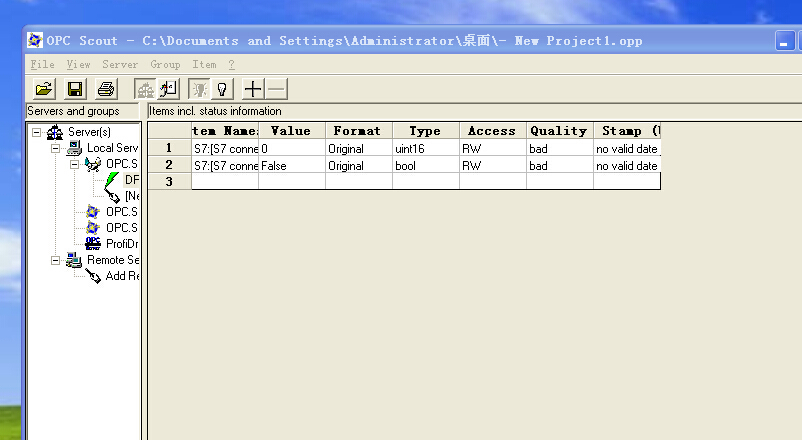
Task: Click the light bulb toolbar icon
Action: click(x=222, y=89)
